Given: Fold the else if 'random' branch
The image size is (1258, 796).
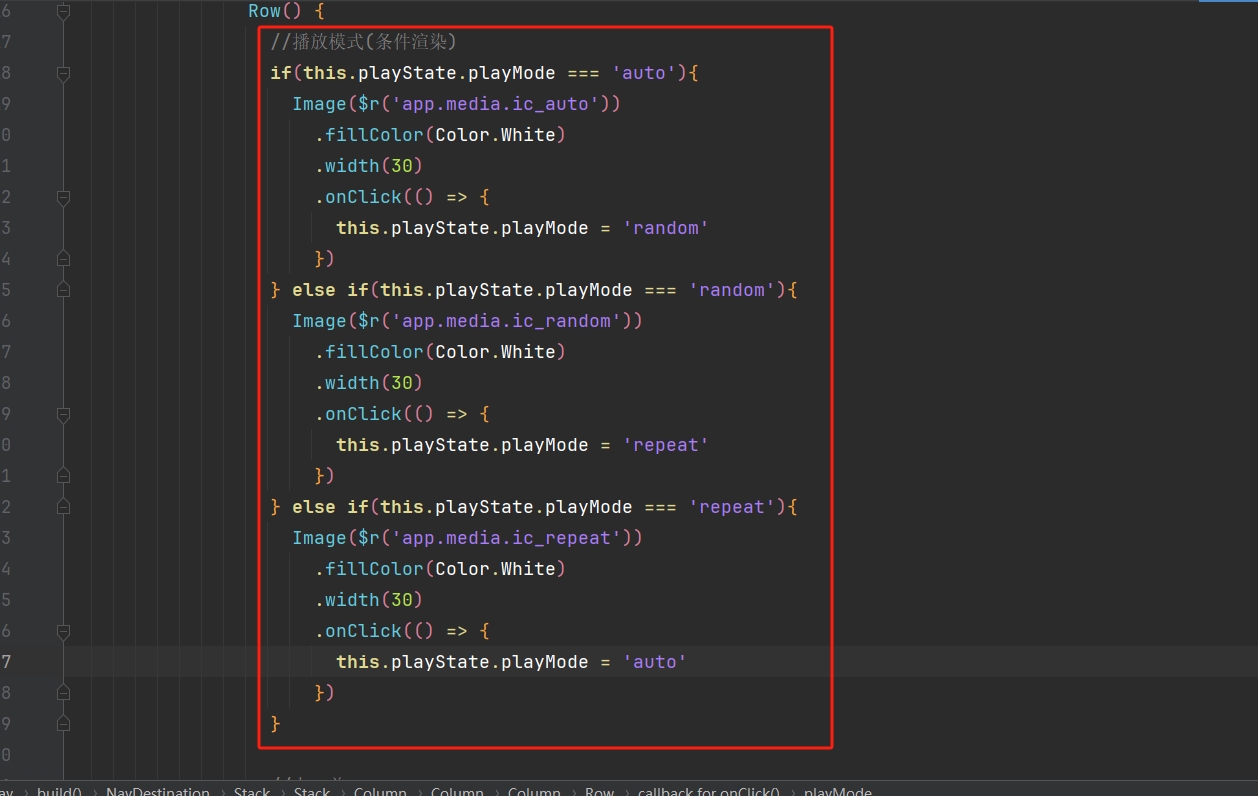Looking at the screenshot, I should coord(64,290).
